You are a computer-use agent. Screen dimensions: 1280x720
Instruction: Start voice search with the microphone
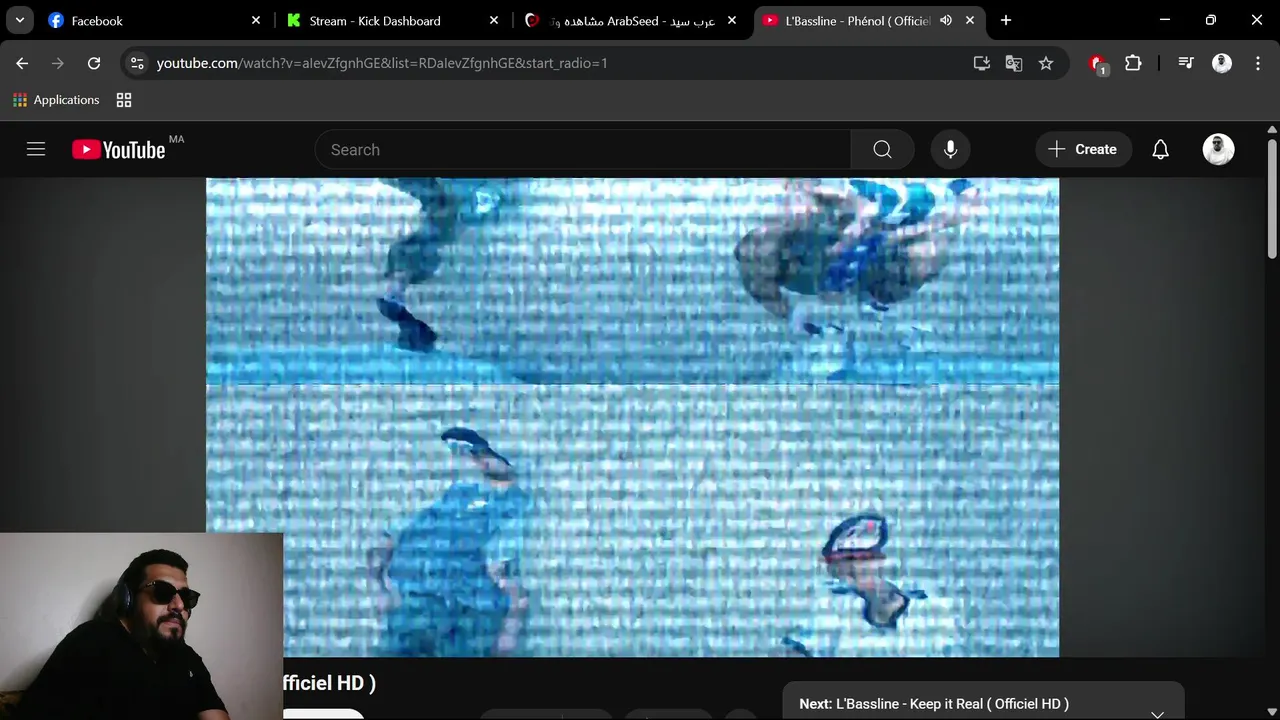pyautogui.click(x=950, y=149)
